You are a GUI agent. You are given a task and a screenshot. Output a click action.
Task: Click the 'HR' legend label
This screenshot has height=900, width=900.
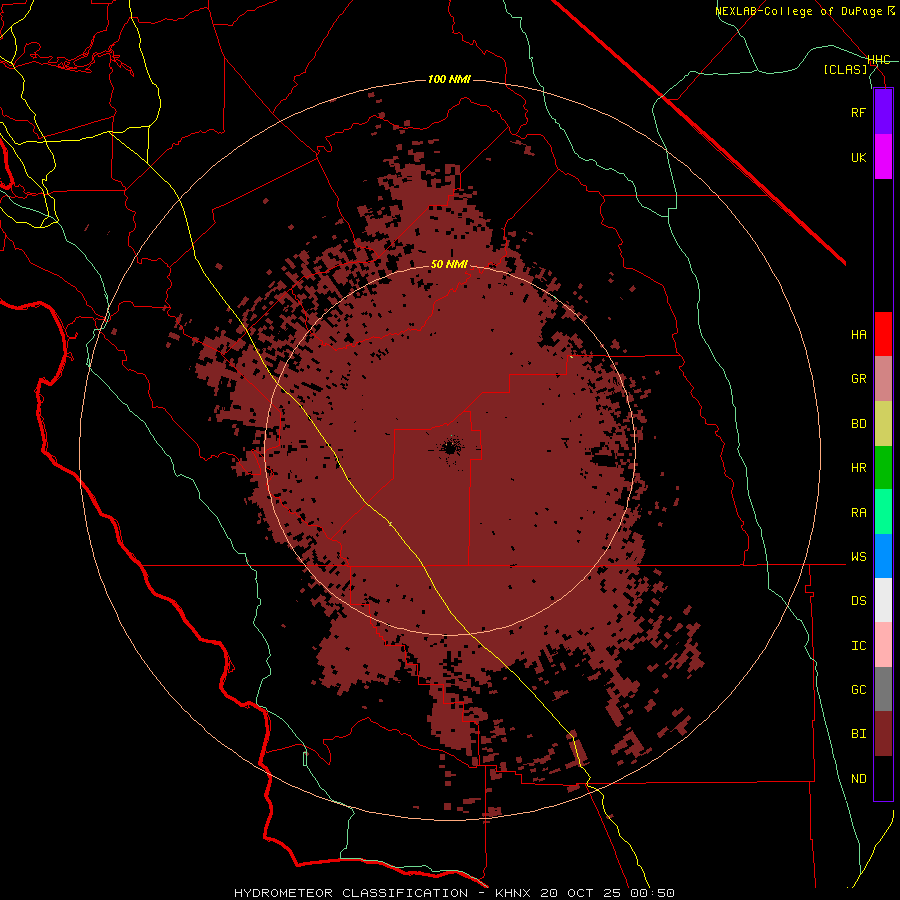(x=858, y=467)
